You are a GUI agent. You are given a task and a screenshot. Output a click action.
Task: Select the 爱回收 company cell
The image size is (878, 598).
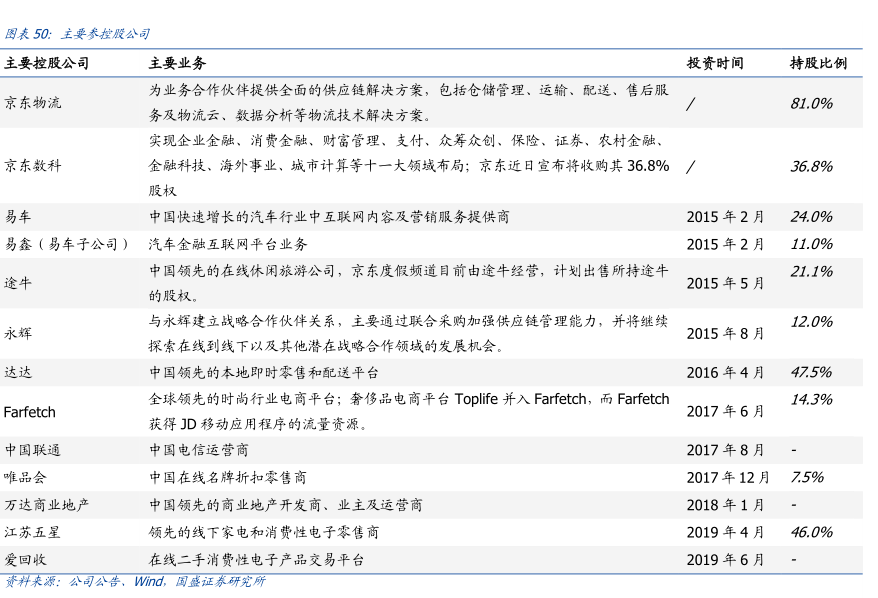point(25,560)
